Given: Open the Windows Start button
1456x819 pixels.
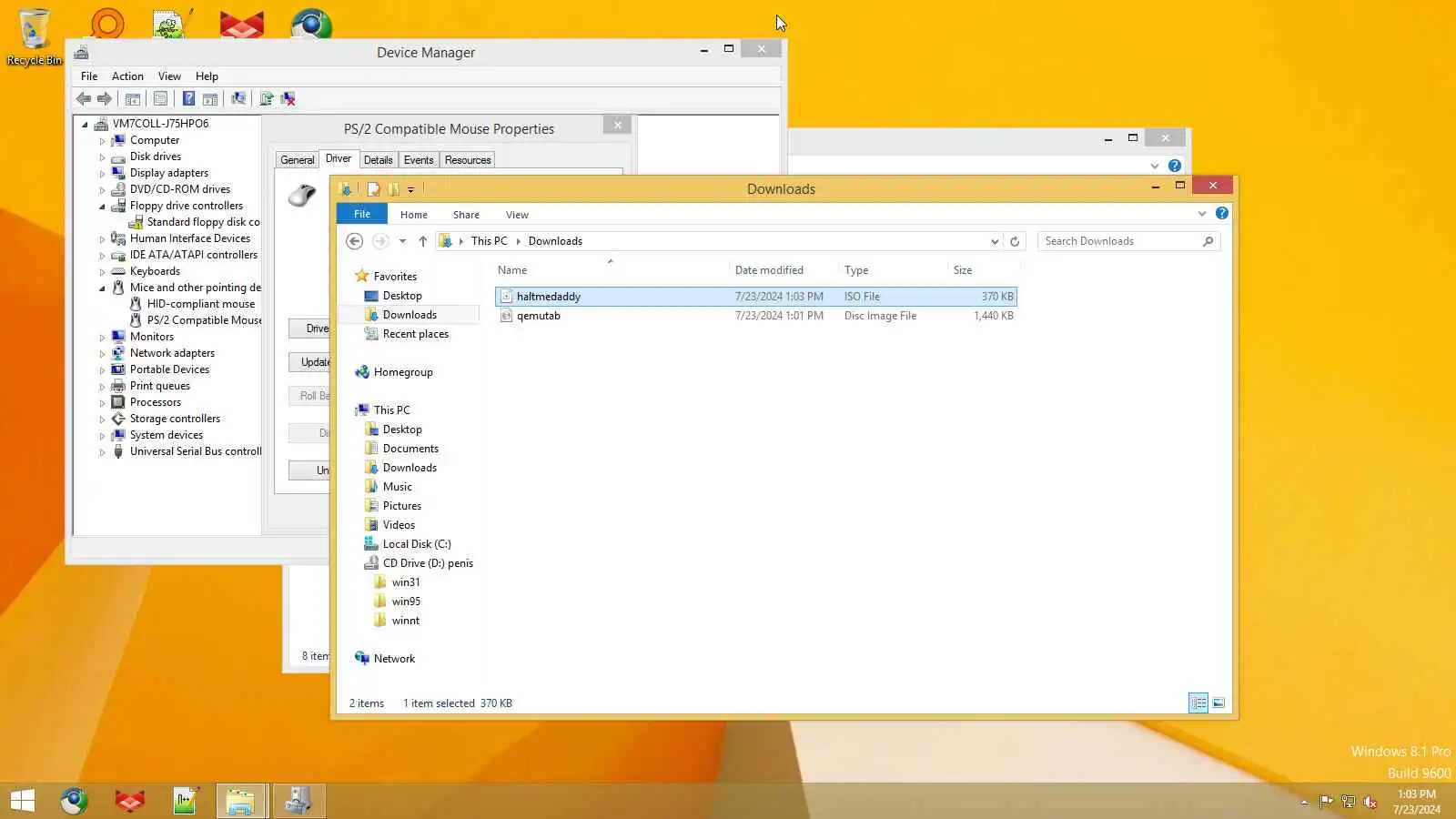Looking at the screenshot, I should pos(23,801).
